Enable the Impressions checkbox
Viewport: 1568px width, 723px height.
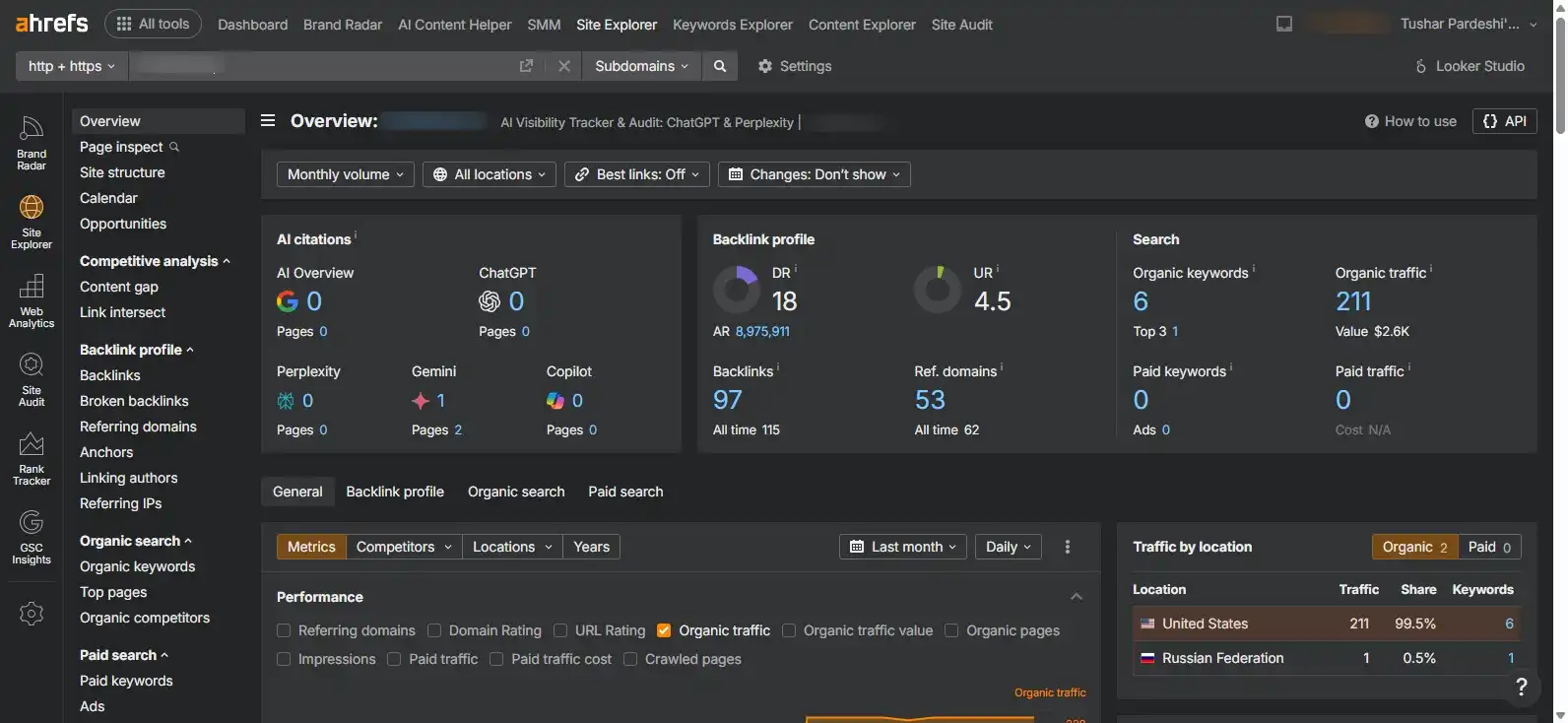[284, 659]
